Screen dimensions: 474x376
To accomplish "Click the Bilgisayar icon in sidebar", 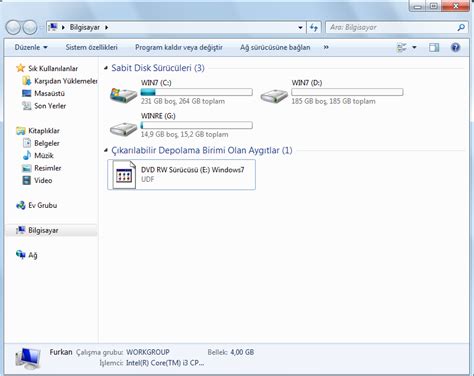I will 21,230.
